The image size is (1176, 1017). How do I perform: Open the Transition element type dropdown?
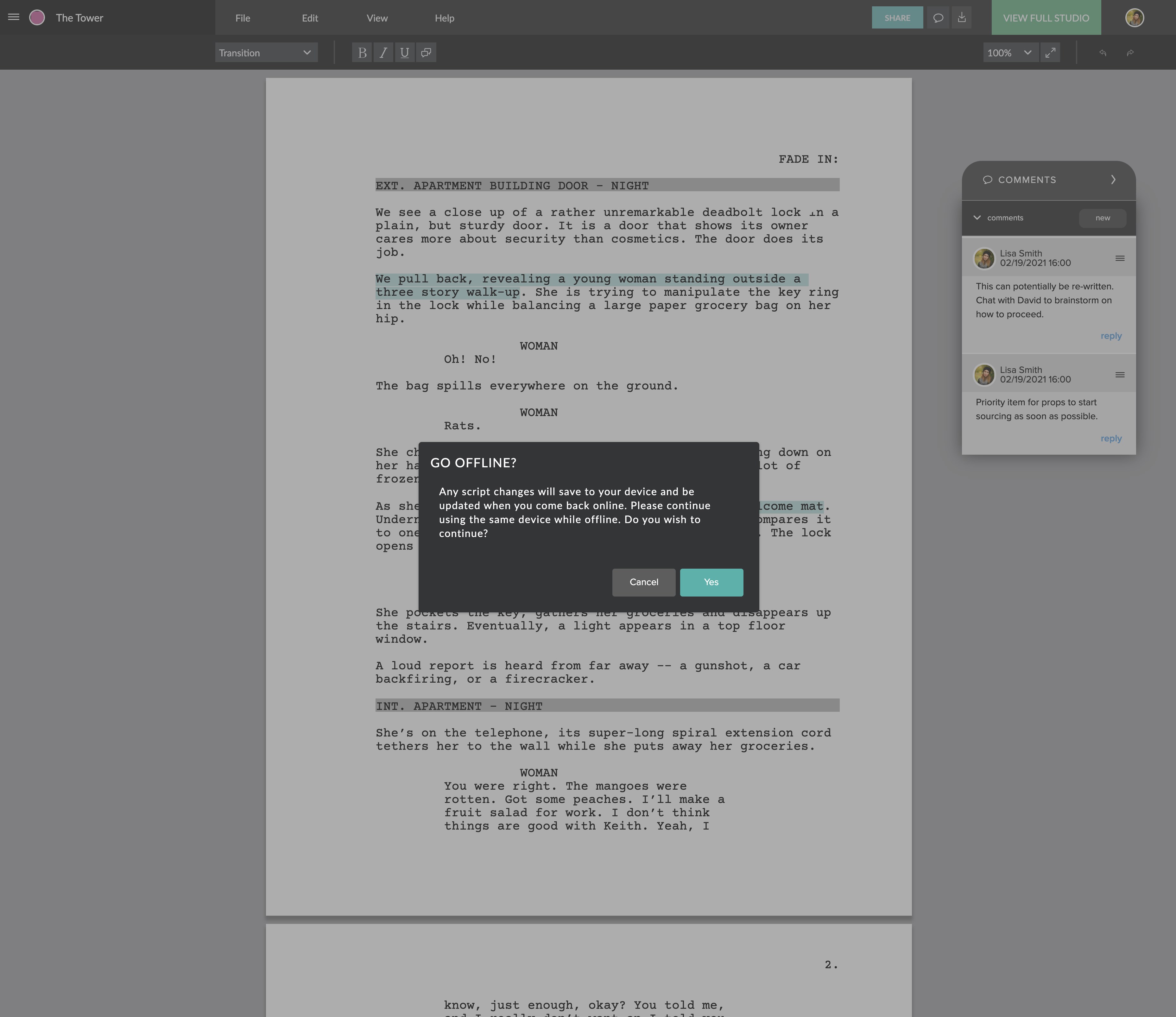(x=266, y=53)
